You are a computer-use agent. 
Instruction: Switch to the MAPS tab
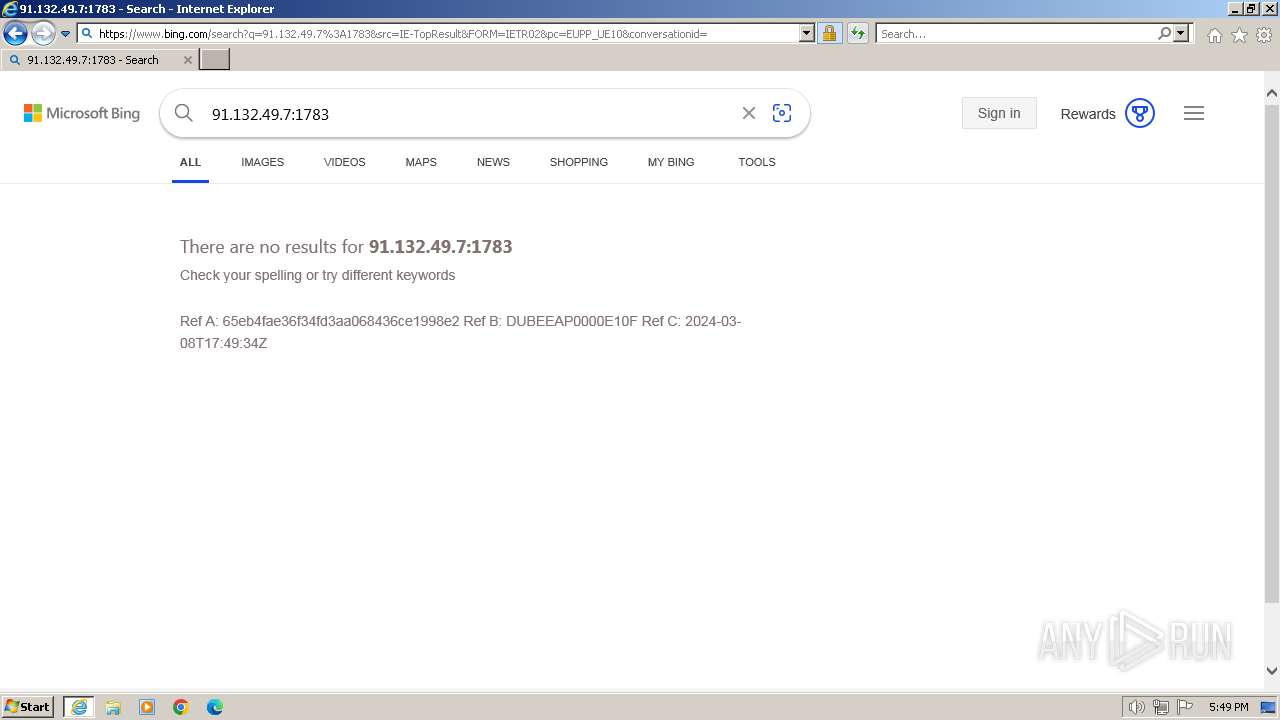pyautogui.click(x=421, y=162)
